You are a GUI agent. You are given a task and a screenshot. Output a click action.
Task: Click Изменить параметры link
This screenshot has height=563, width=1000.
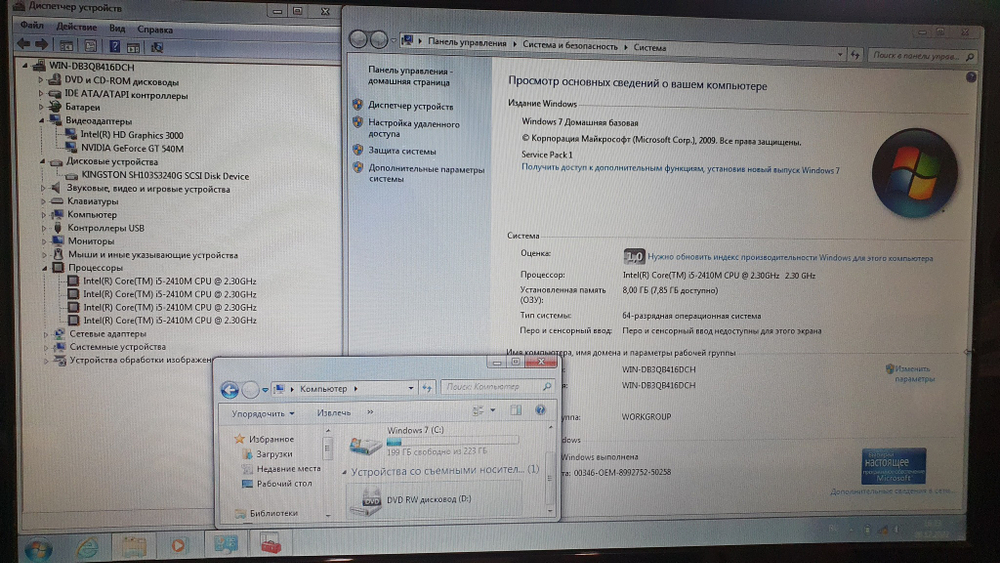(915, 374)
